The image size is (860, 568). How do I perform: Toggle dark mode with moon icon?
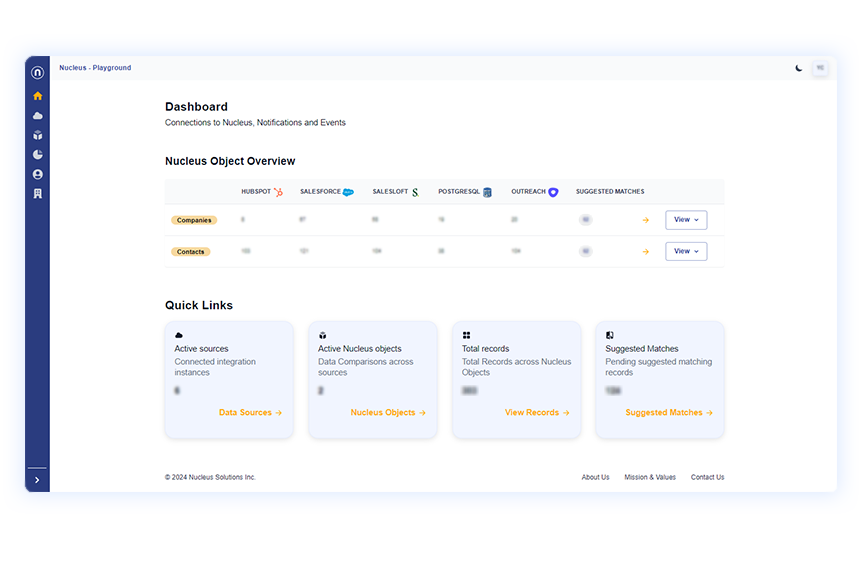(x=799, y=68)
